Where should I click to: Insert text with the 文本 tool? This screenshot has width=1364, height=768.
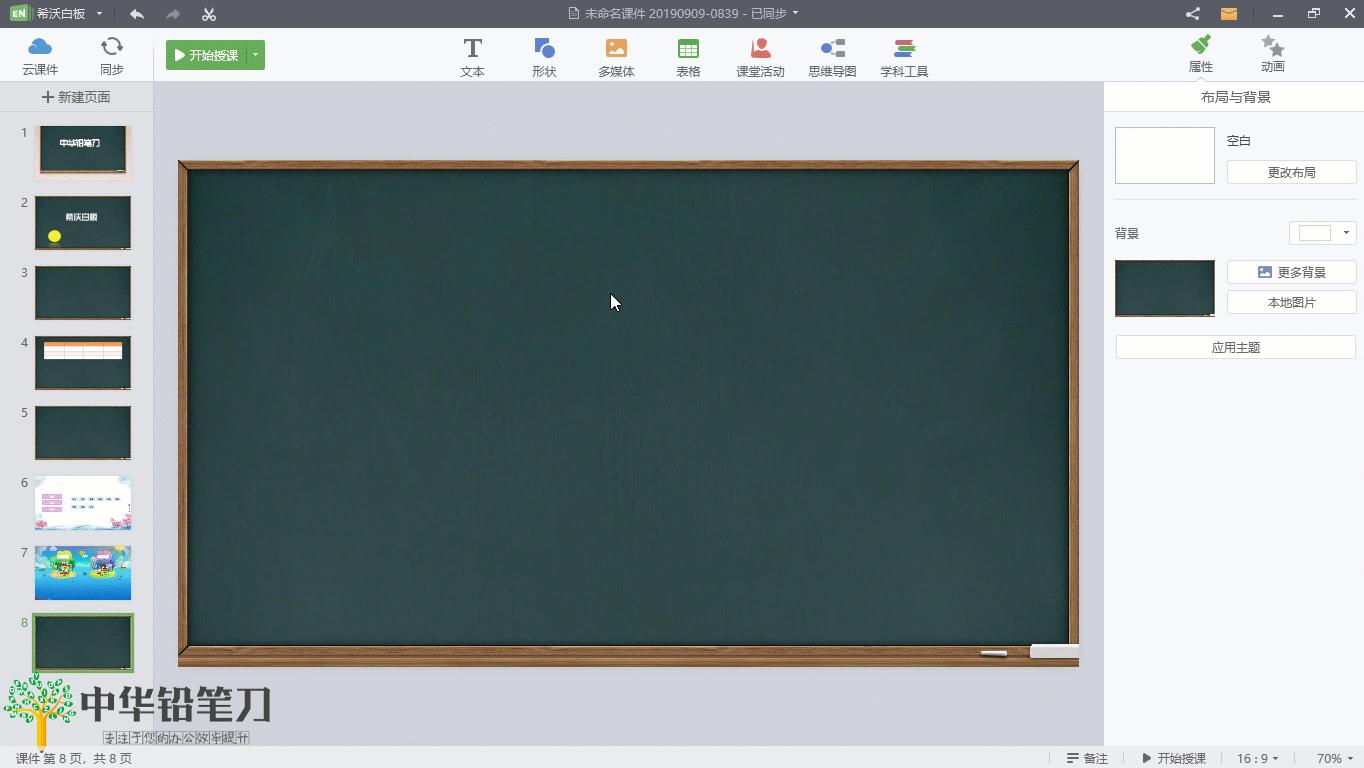(472, 57)
